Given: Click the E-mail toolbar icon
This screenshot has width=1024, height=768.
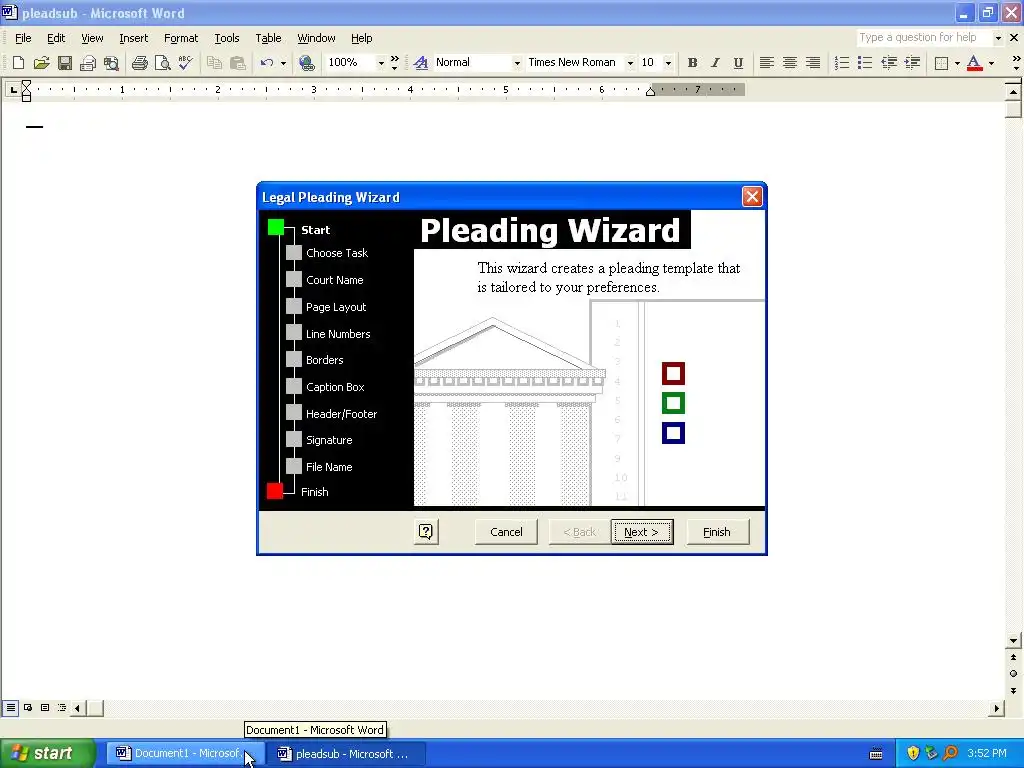Looking at the screenshot, I should coord(88,63).
